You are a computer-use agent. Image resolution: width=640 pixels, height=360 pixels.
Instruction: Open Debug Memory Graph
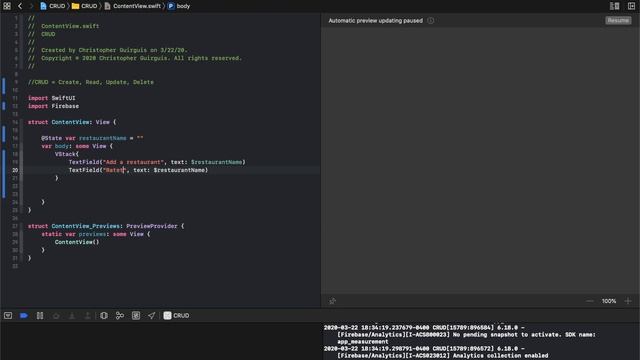click(x=120, y=316)
